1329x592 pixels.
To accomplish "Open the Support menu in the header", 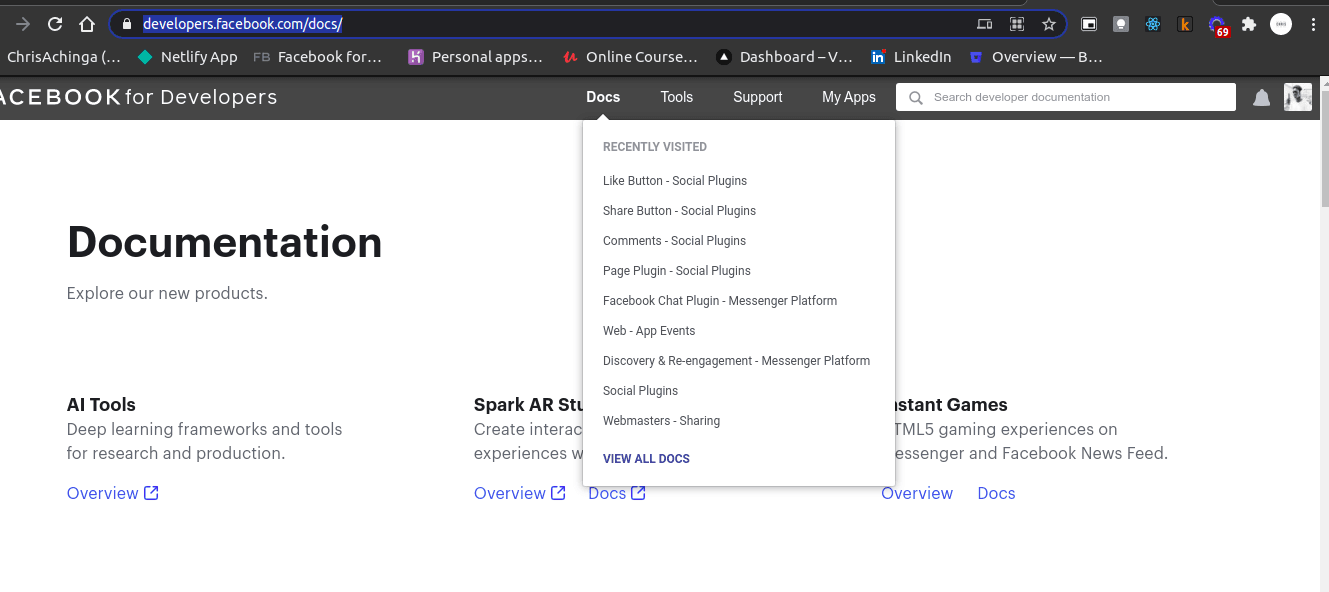I will click(758, 97).
